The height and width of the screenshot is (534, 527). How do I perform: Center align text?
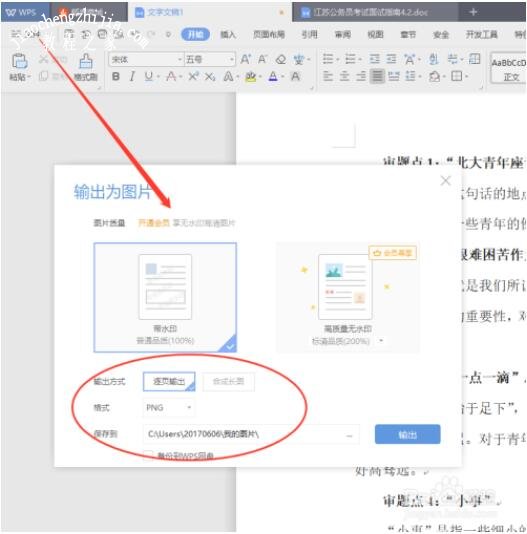coord(344,76)
